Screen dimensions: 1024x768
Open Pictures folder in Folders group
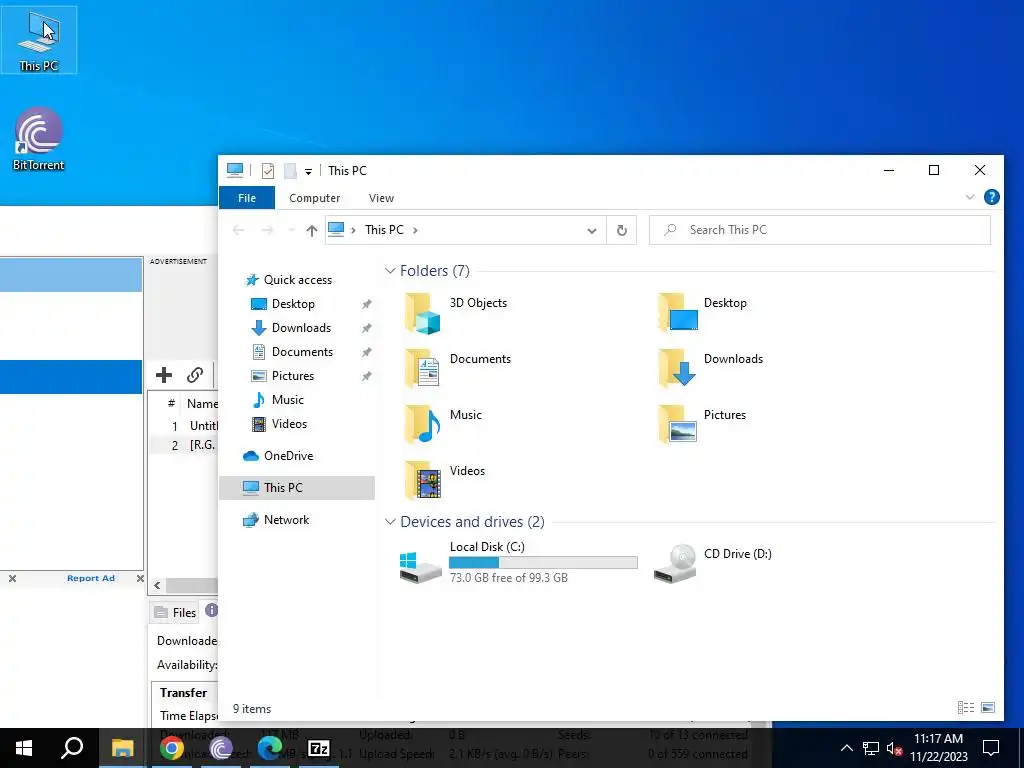702,425
